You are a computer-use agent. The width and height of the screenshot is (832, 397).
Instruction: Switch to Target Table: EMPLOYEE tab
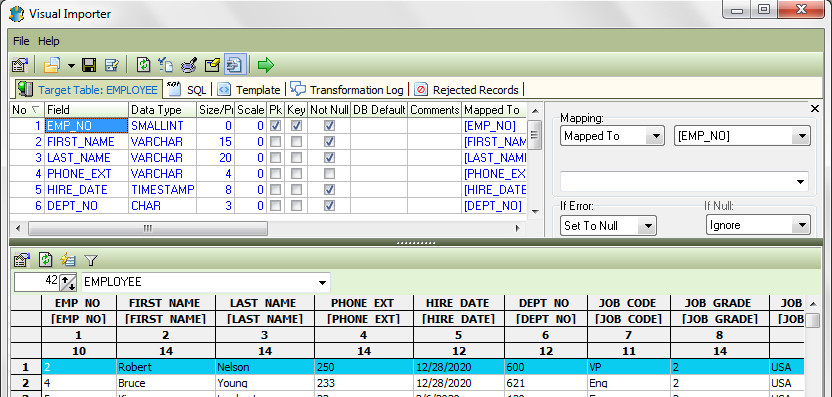[88, 90]
